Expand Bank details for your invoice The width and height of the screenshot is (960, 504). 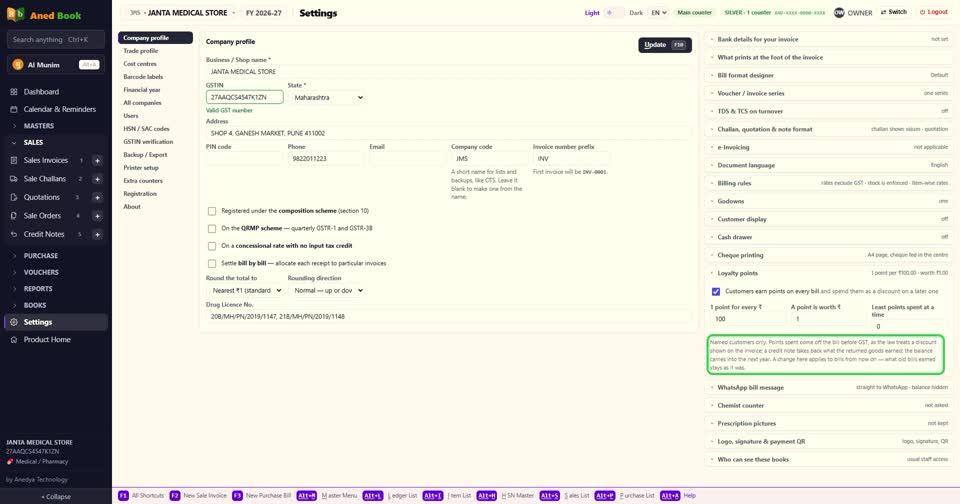coord(829,39)
